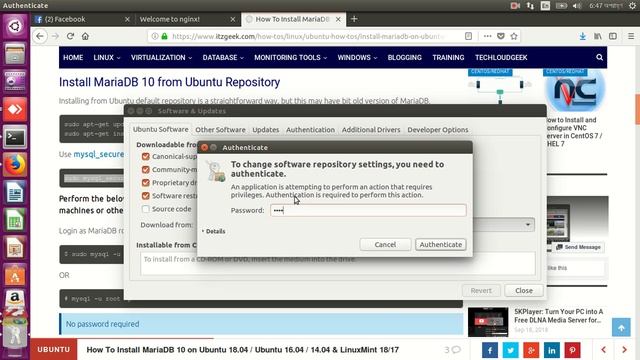Open 5KPlayer article thumbnail
The width and height of the screenshot is (640, 360).
pyautogui.click(x=488, y=322)
